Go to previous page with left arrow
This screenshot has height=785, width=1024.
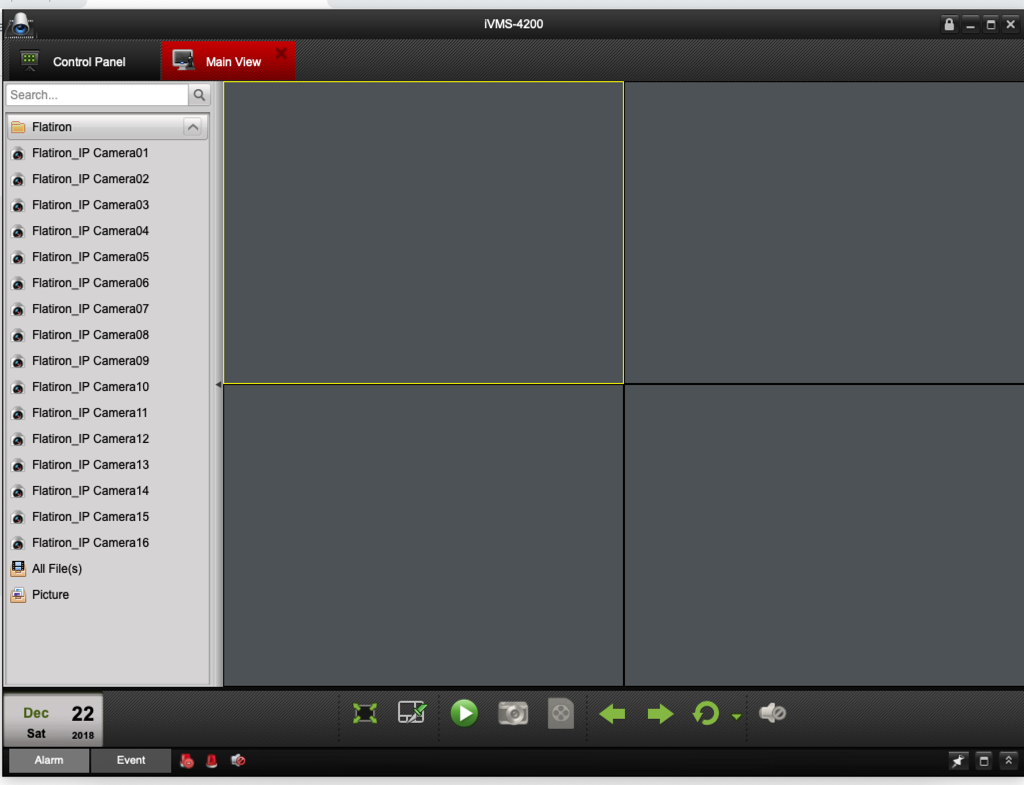[612, 714]
